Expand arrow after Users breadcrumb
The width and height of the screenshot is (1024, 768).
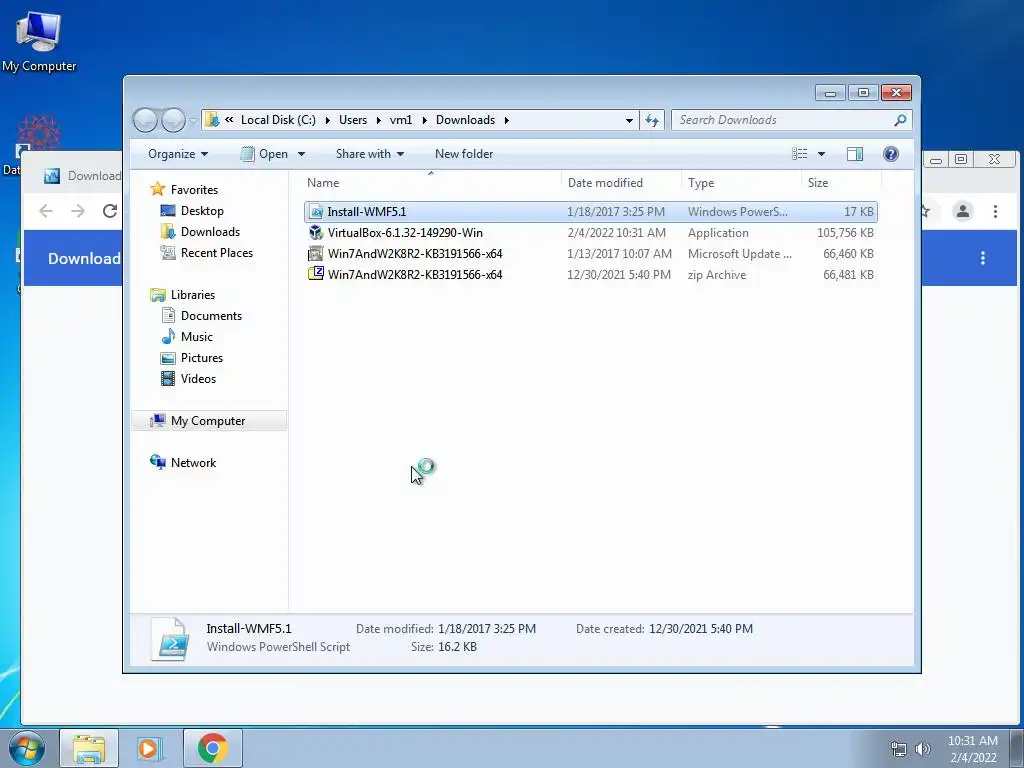point(378,120)
